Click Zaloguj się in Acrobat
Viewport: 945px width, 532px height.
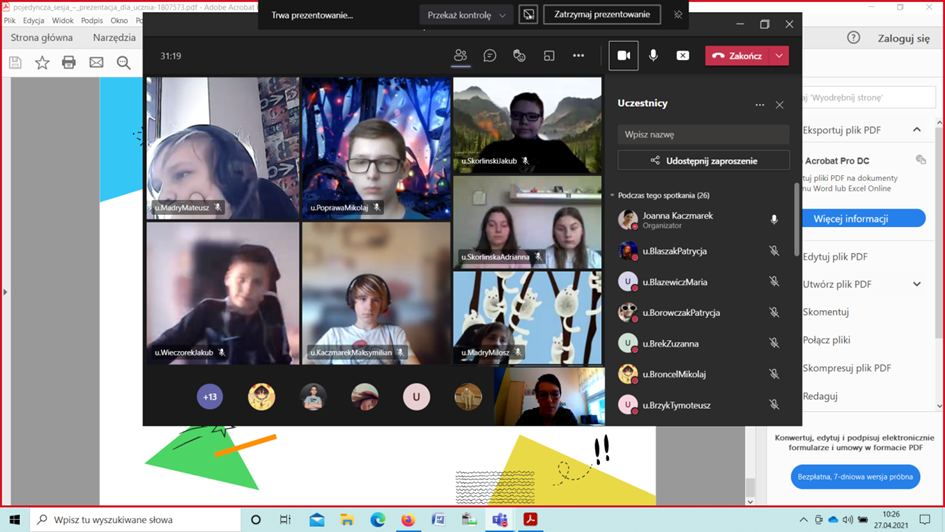coord(903,38)
